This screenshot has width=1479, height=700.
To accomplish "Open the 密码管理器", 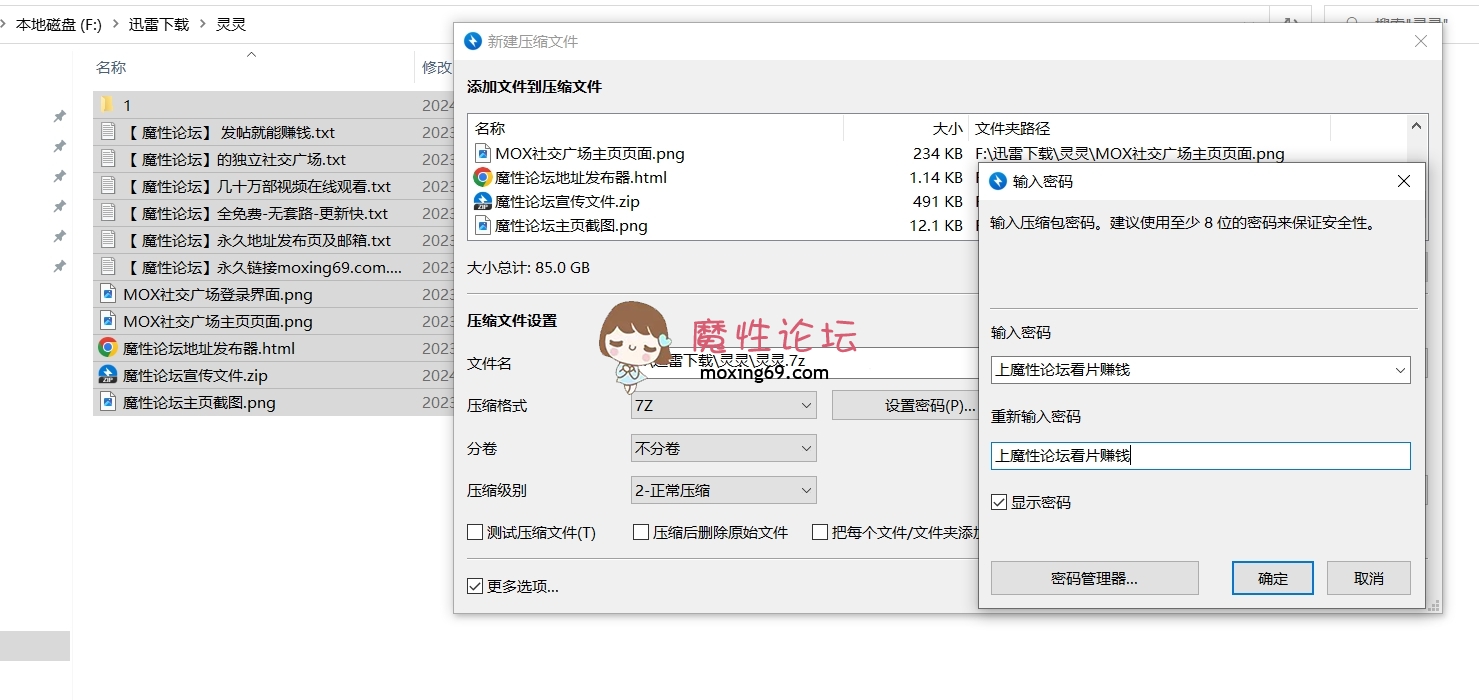I will (1094, 577).
